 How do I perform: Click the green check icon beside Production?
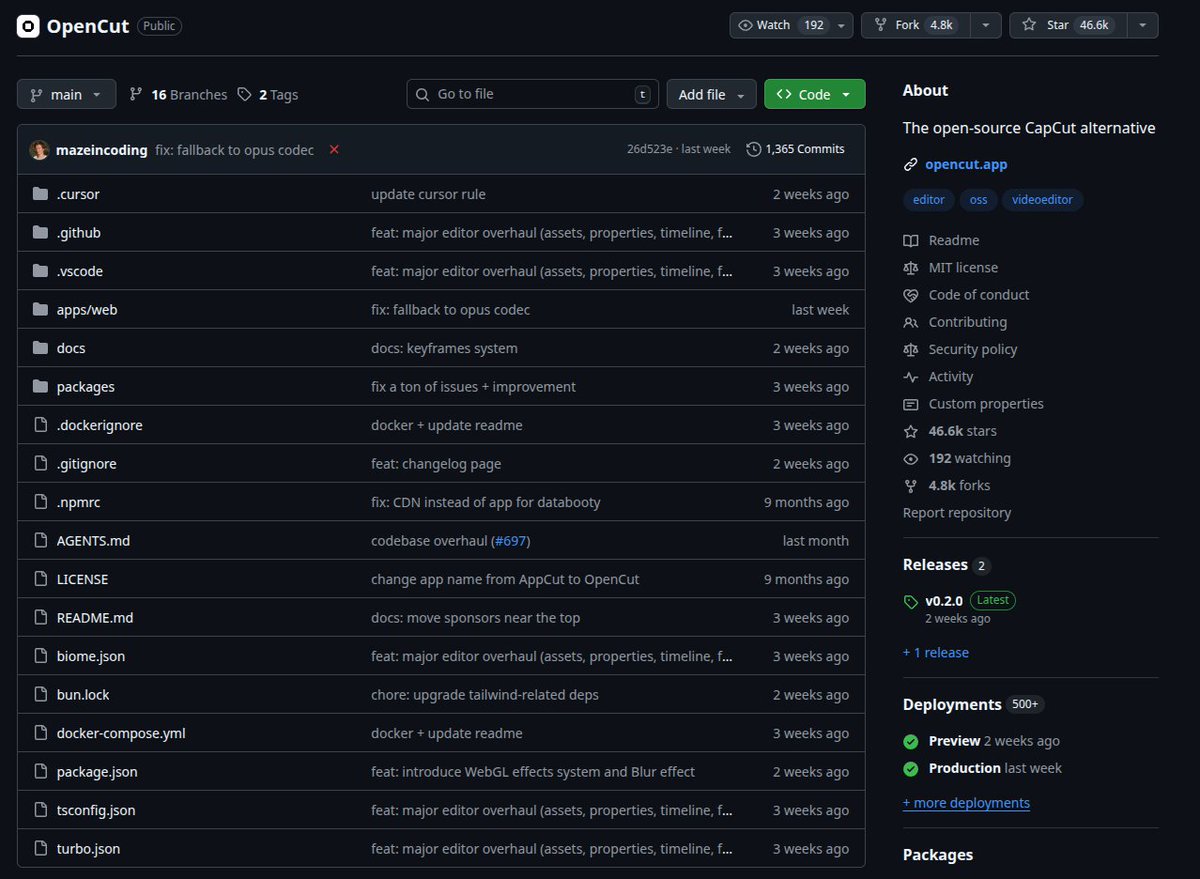tap(911, 769)
